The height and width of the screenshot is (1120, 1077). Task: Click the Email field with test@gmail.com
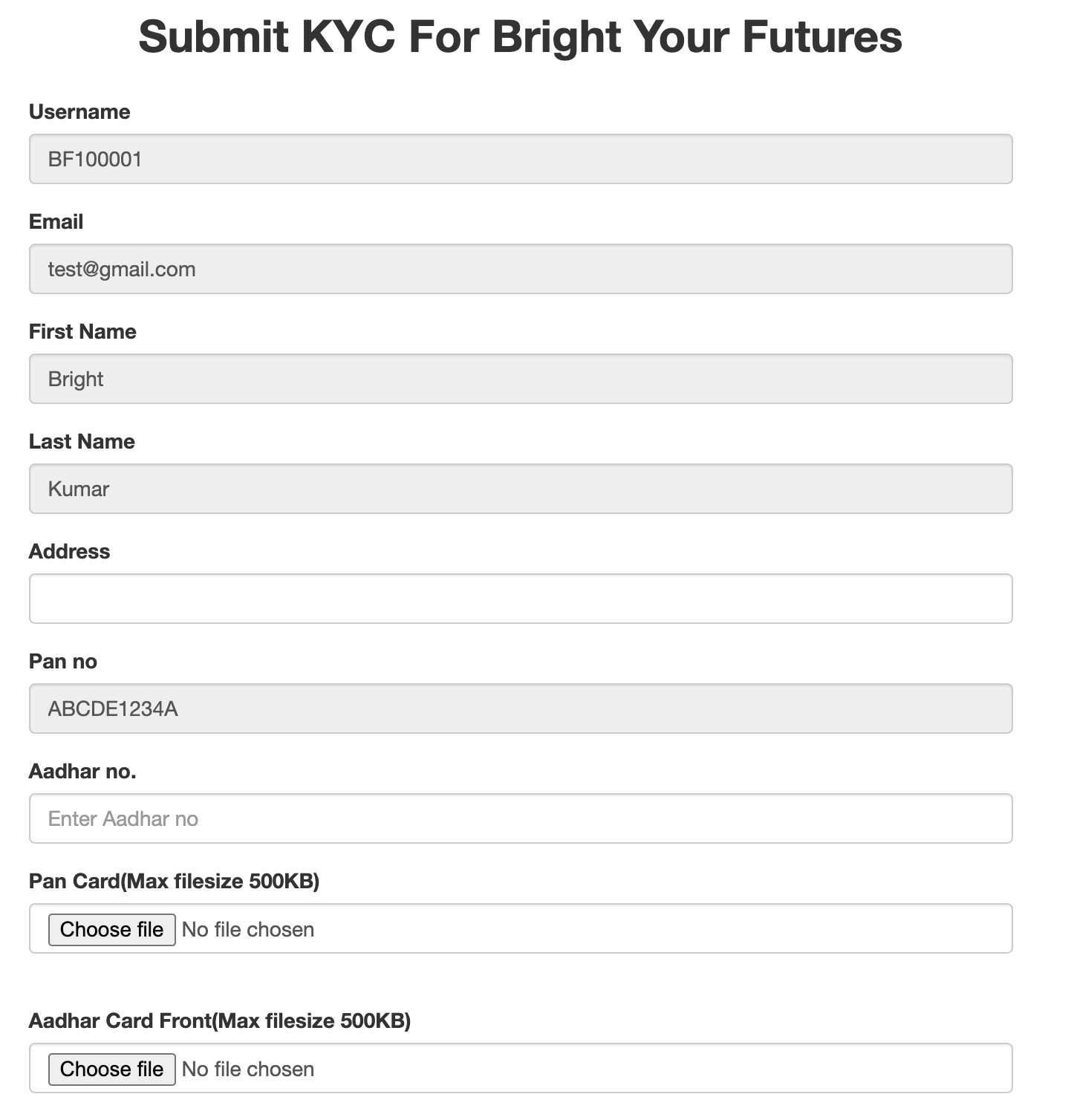tap(520, 269)
